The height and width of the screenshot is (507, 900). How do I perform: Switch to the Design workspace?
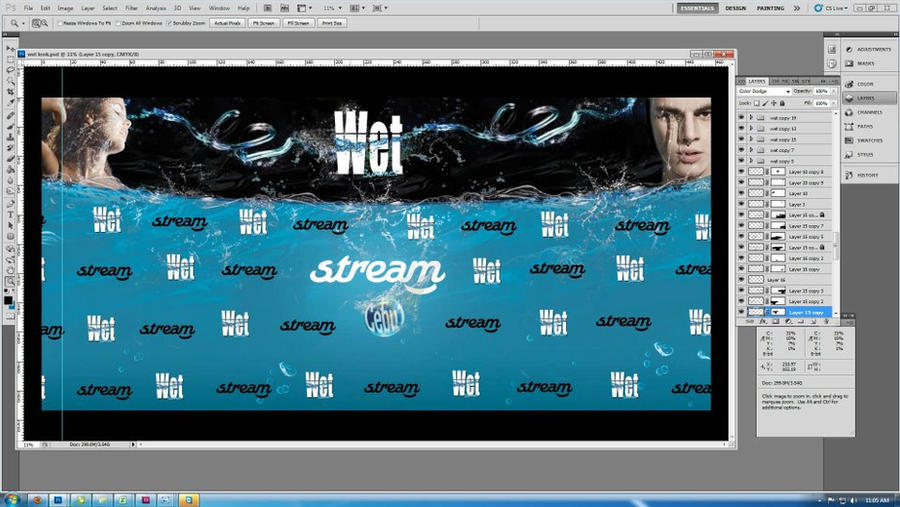click(735, 8)
